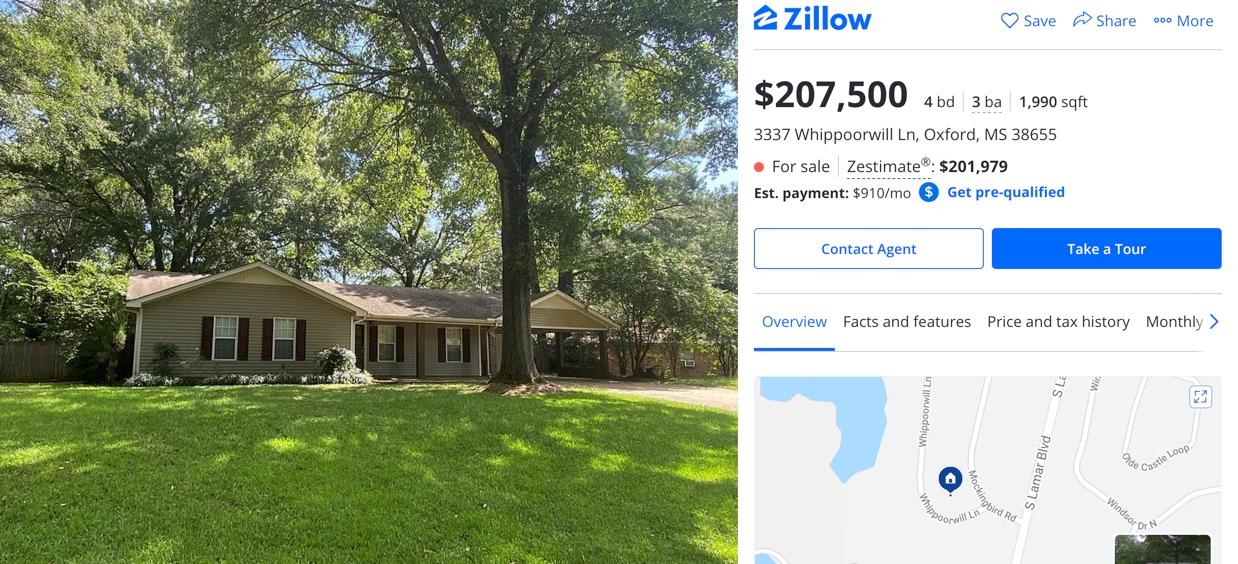The image size is (1238, 564).
Task: Expand the map to fullscreen
Action: pyautogui.click(x=1200, y=397)
